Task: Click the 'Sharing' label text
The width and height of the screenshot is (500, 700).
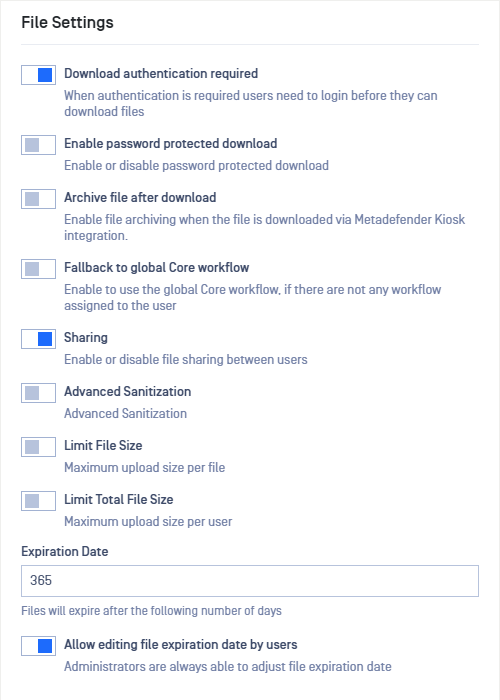Action: [86, 338]
